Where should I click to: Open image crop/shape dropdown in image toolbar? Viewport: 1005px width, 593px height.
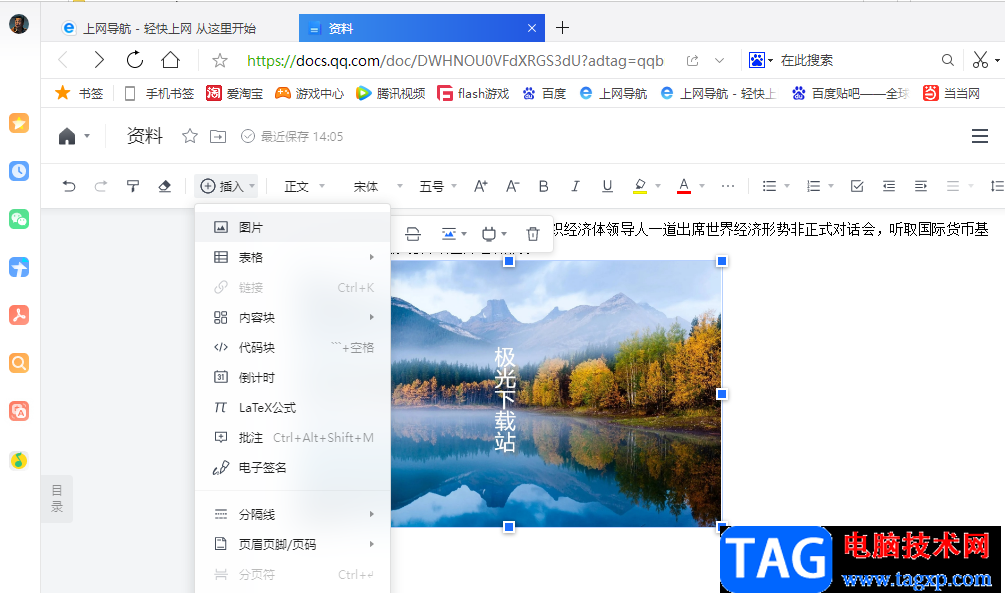tap(494, 234)
